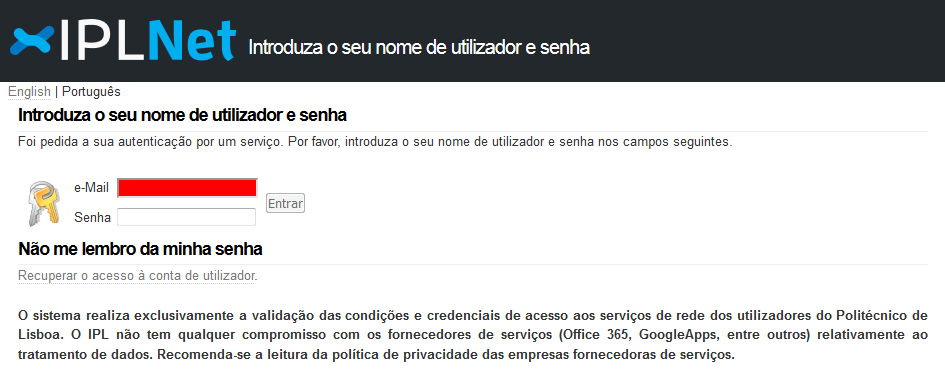Click the blue IPLNet cross logo icon
Image resolution: width=945 pixels, height=385 pixels.
33,42
